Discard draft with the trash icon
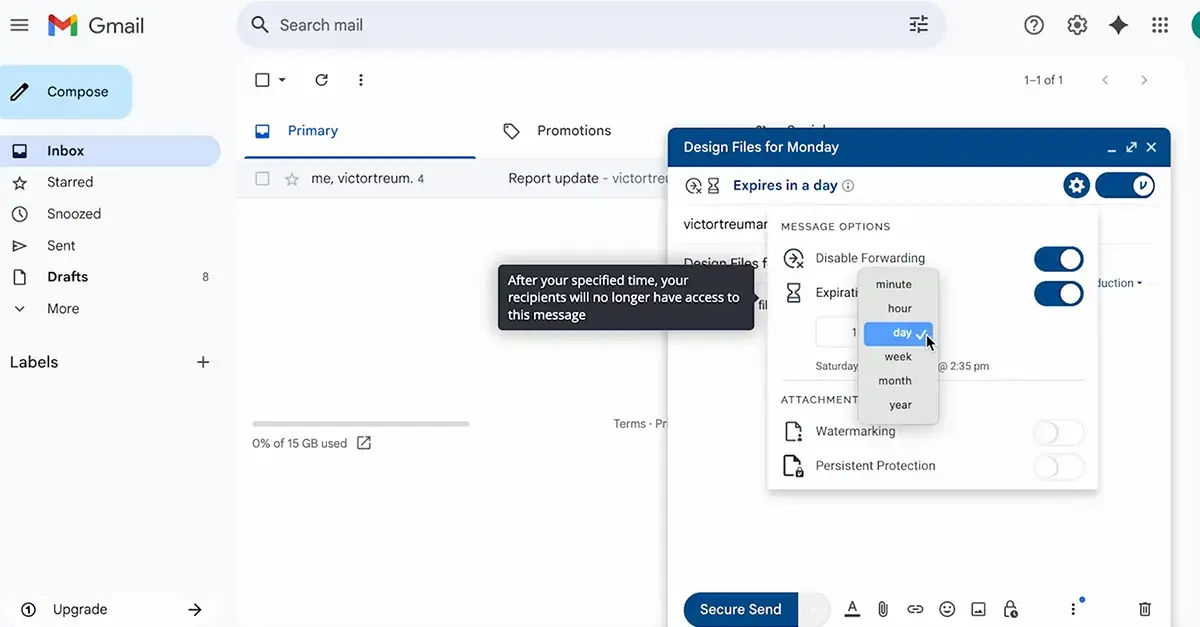This screenshot has width=1200, height=627. click(x=1145, y=609)
